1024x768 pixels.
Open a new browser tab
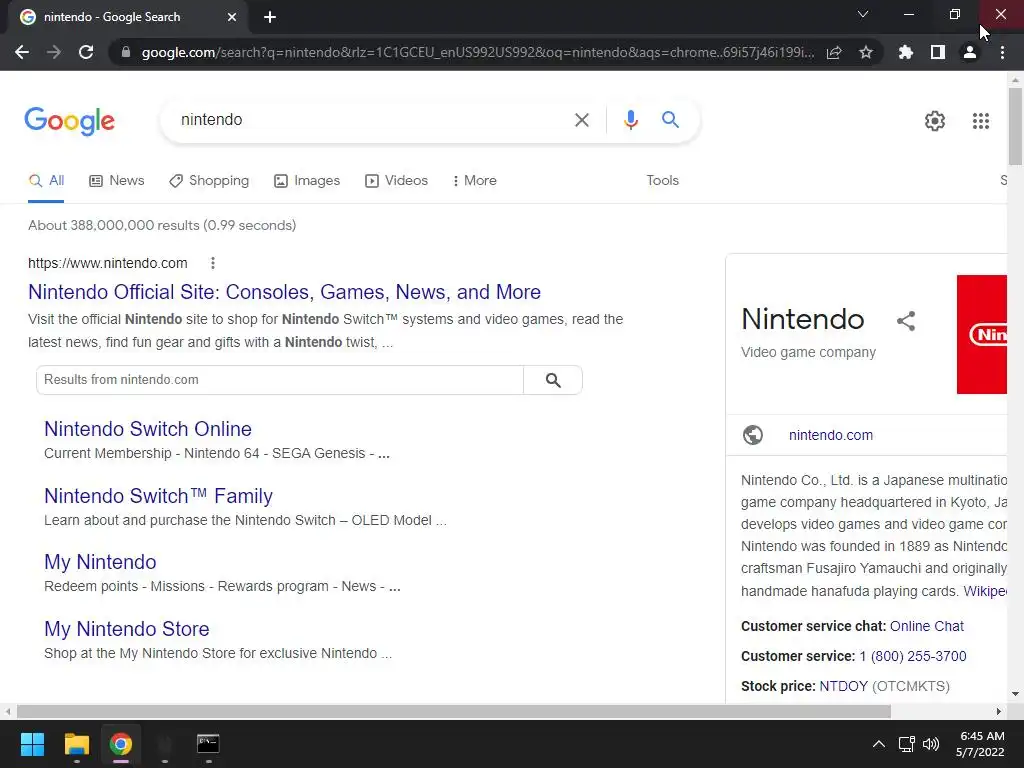(270, 17)
